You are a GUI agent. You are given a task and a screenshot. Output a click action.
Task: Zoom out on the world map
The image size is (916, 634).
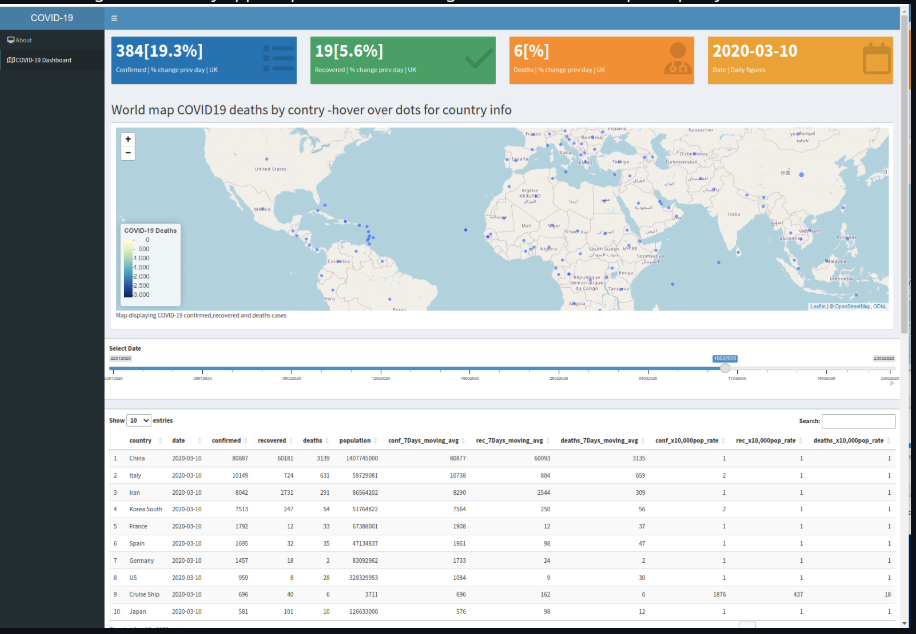click(128, 153)
